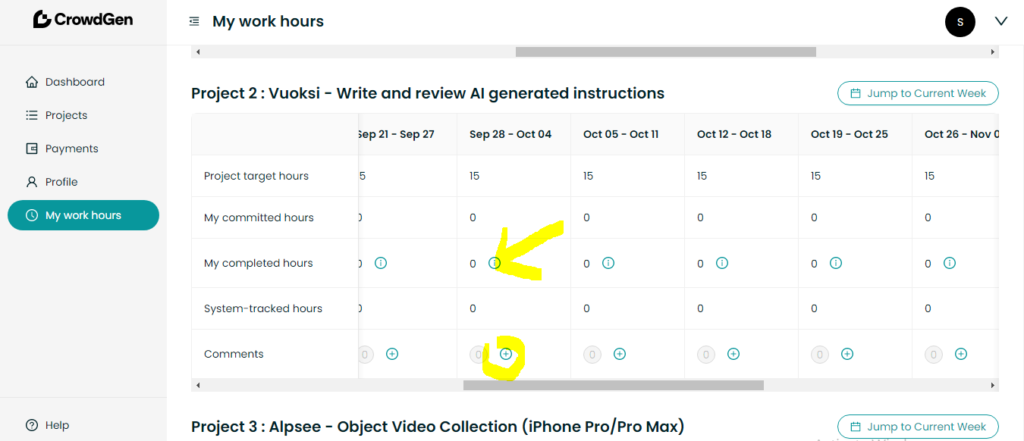Collapse the sidebar using the menu toggle icon
The image size is (1024, 441).
[194, 22]
